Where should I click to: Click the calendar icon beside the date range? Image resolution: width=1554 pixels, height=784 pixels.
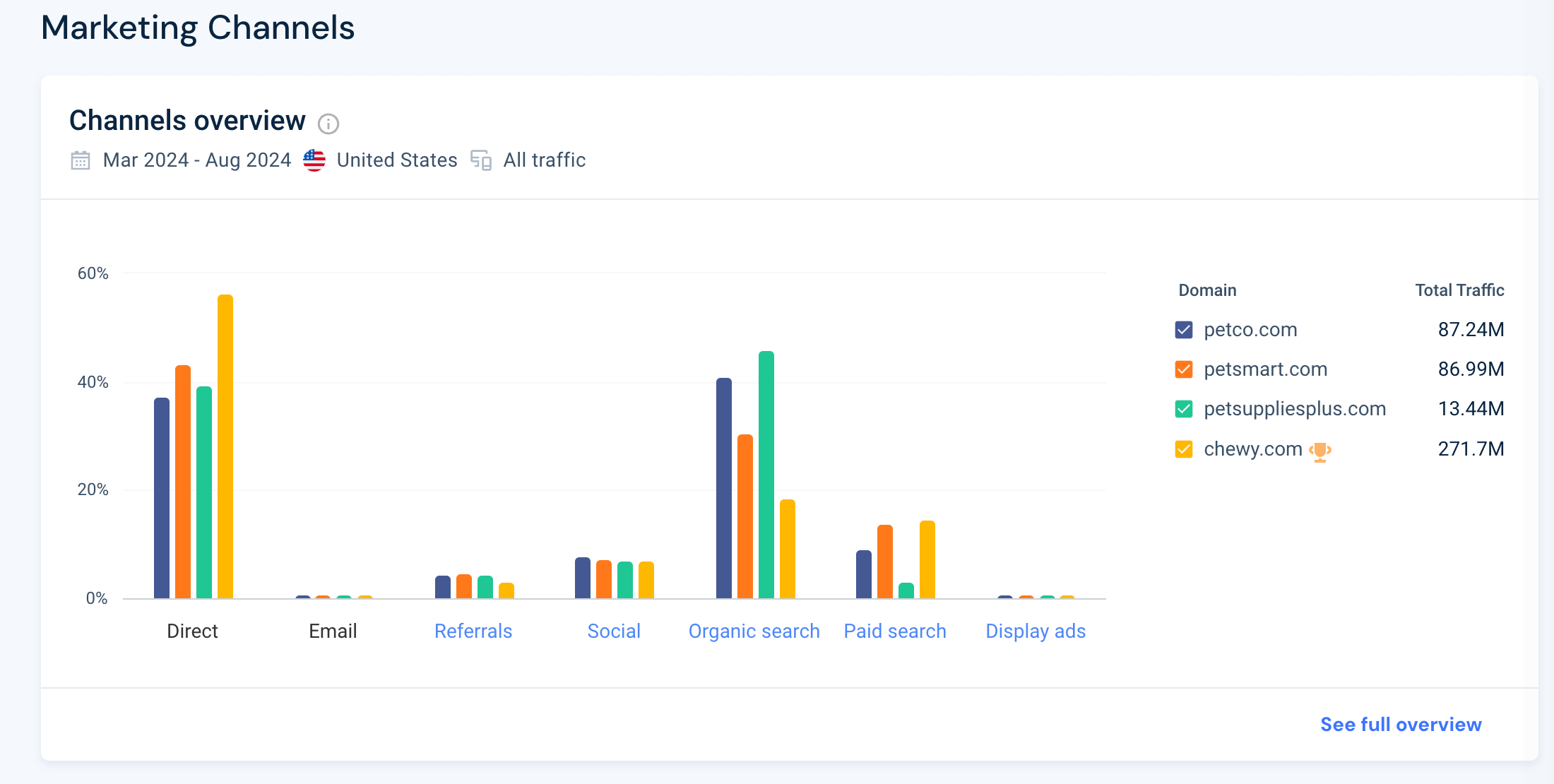coord(81,160)
